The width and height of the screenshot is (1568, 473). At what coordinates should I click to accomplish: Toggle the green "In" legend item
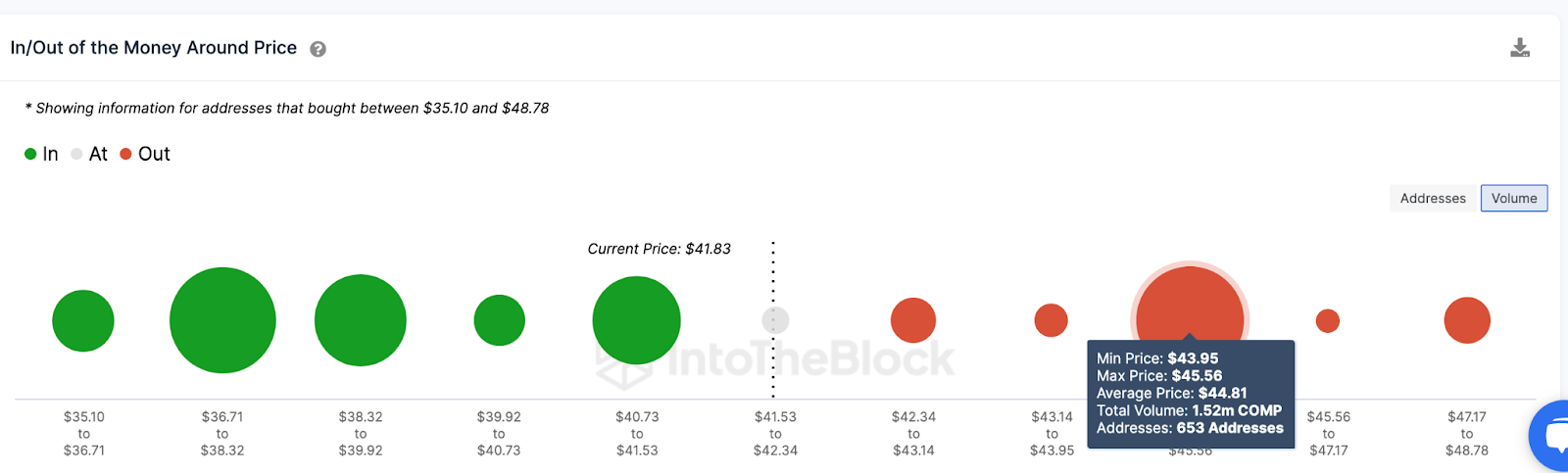(x=42, y=154)
